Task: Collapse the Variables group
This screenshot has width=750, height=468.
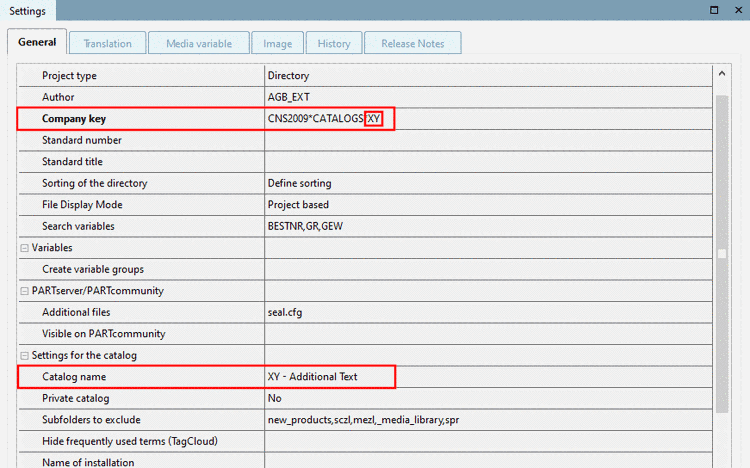Action: point(24,248)
